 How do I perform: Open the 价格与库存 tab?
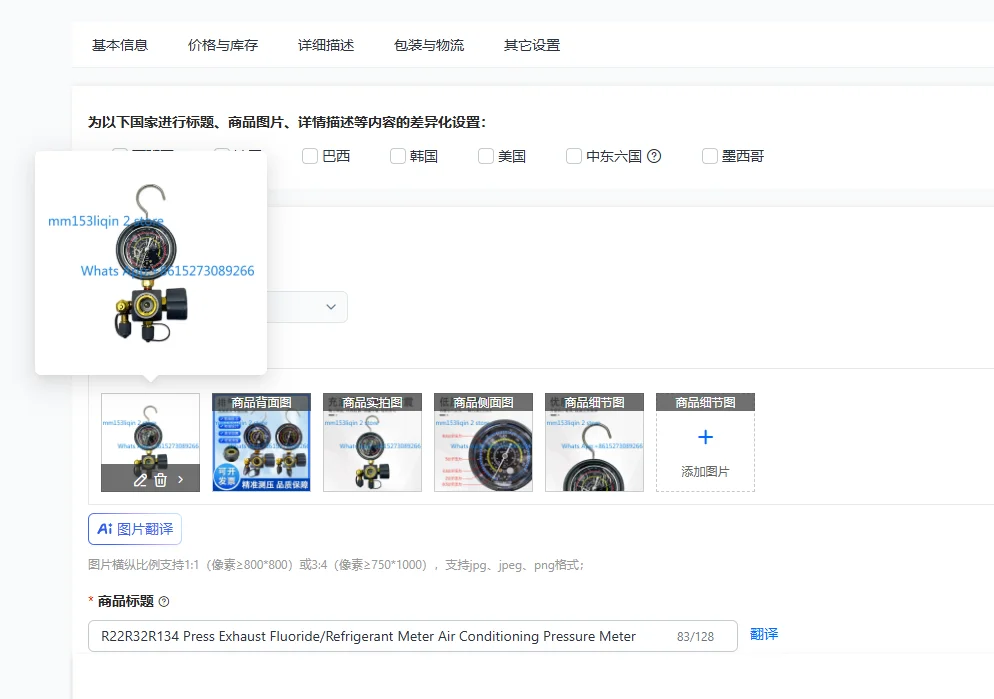pyautogui.click(x=223, y=45)
